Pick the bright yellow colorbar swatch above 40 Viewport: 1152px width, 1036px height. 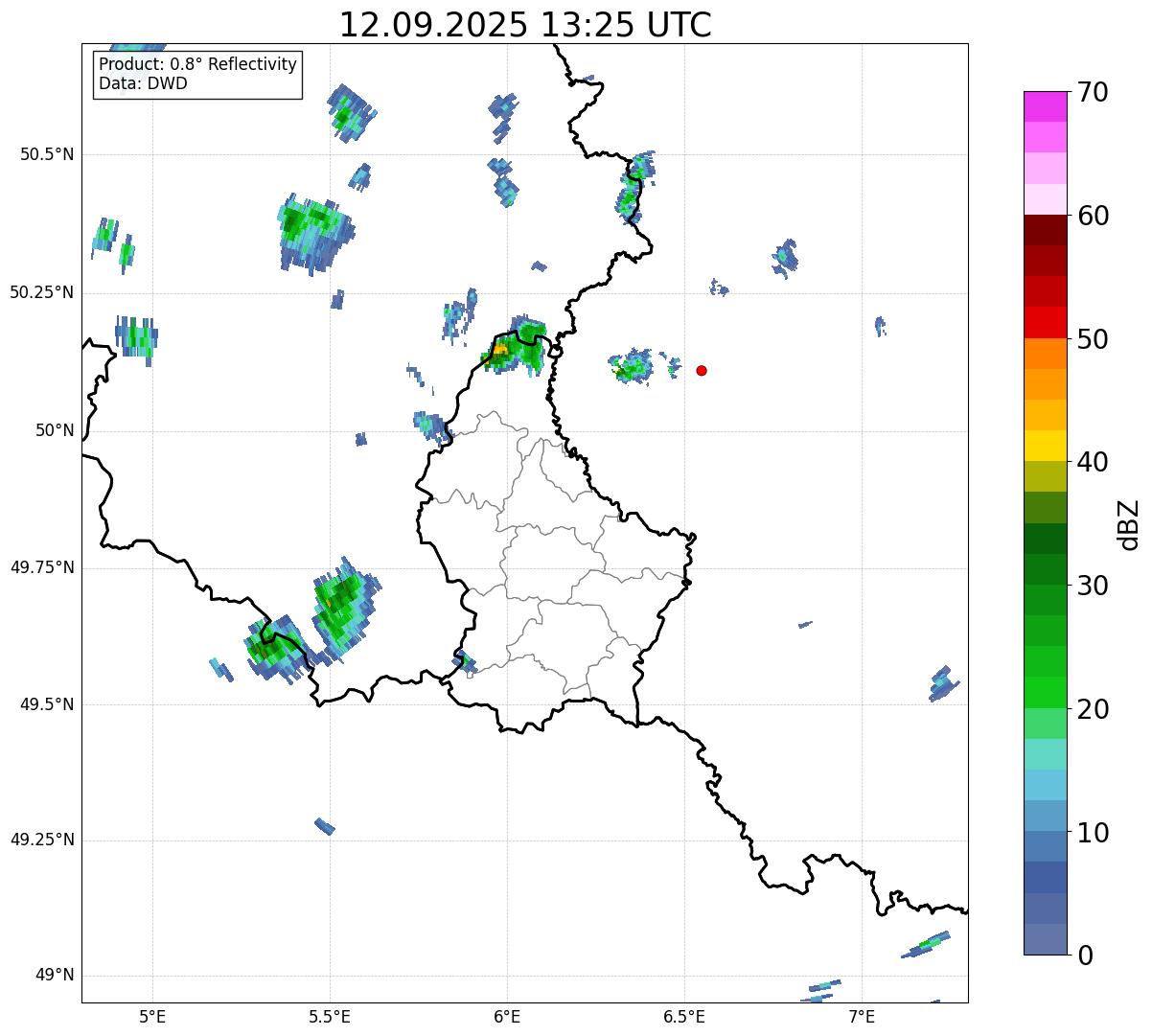pos(1044,446)
